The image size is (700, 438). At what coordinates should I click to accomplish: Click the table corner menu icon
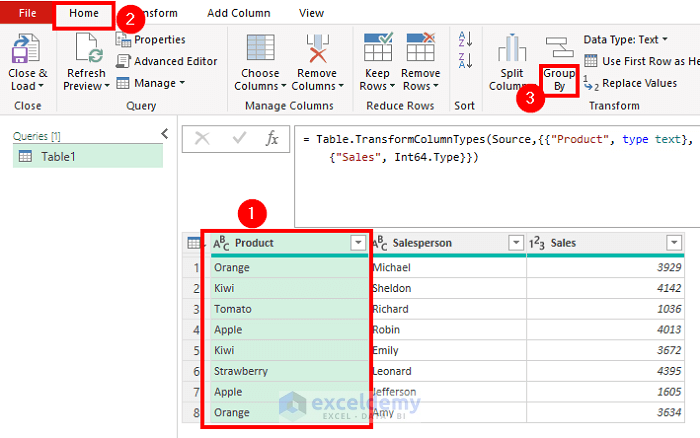194,243
